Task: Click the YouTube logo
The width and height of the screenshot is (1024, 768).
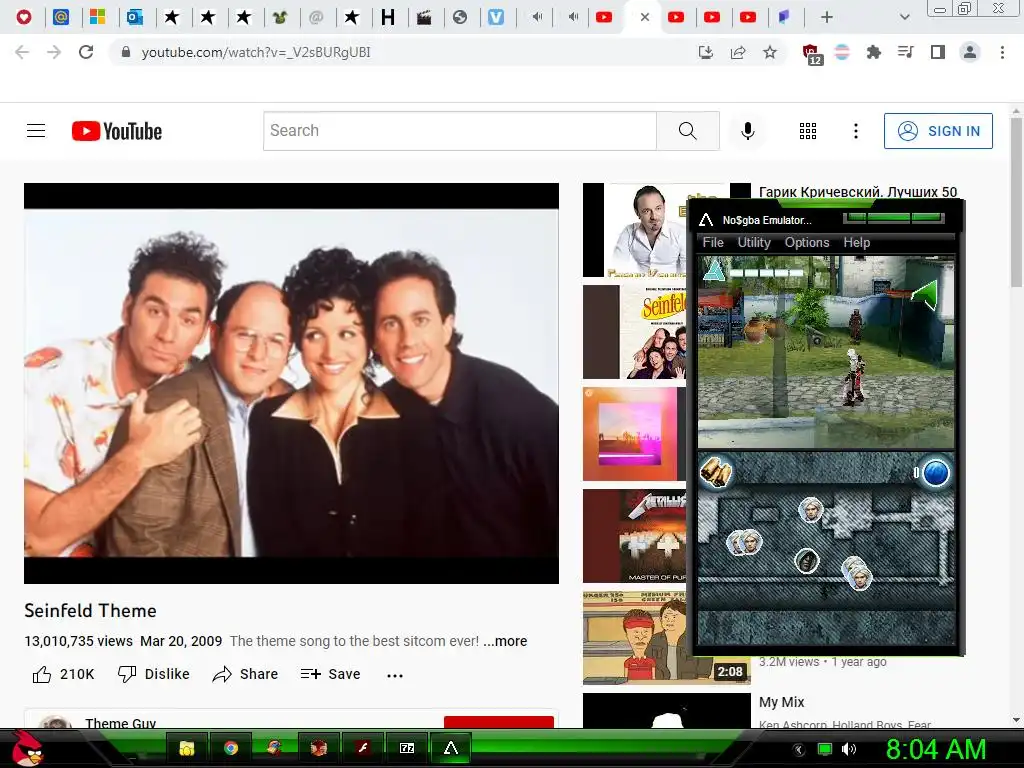Action: point(117,131)
